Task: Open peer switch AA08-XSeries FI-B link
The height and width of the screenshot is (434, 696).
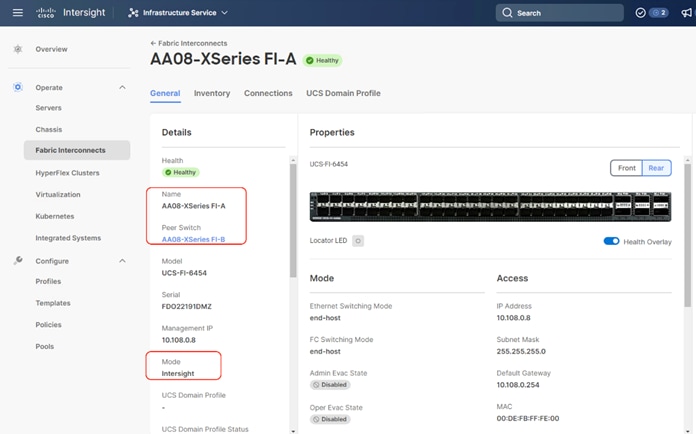Action: point(194,239)
